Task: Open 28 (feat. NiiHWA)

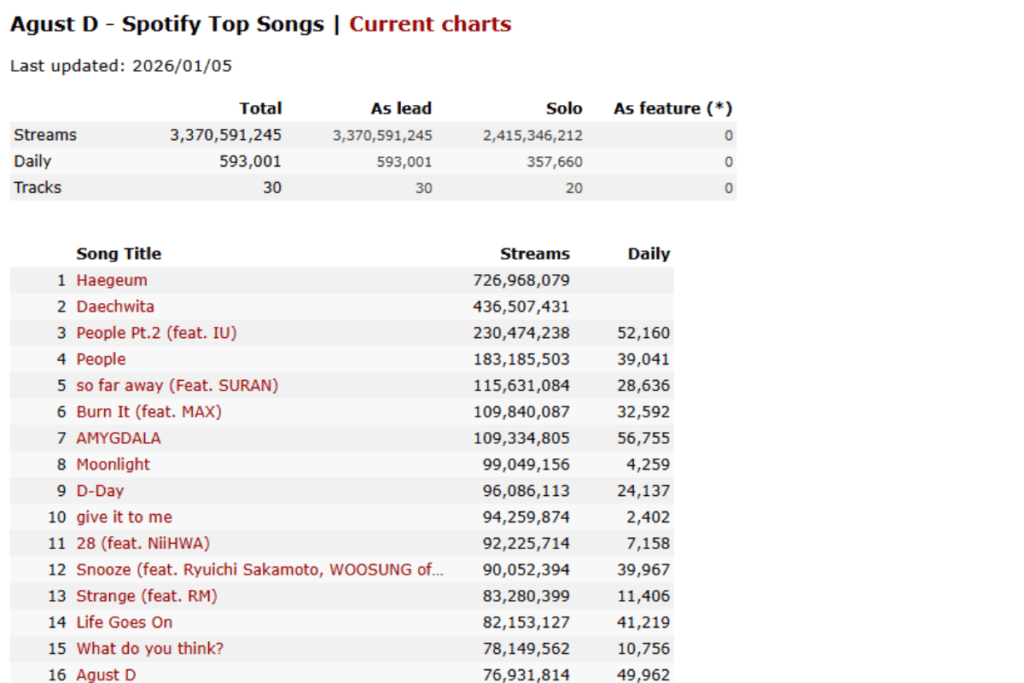Action: click(x=143, y=543)
